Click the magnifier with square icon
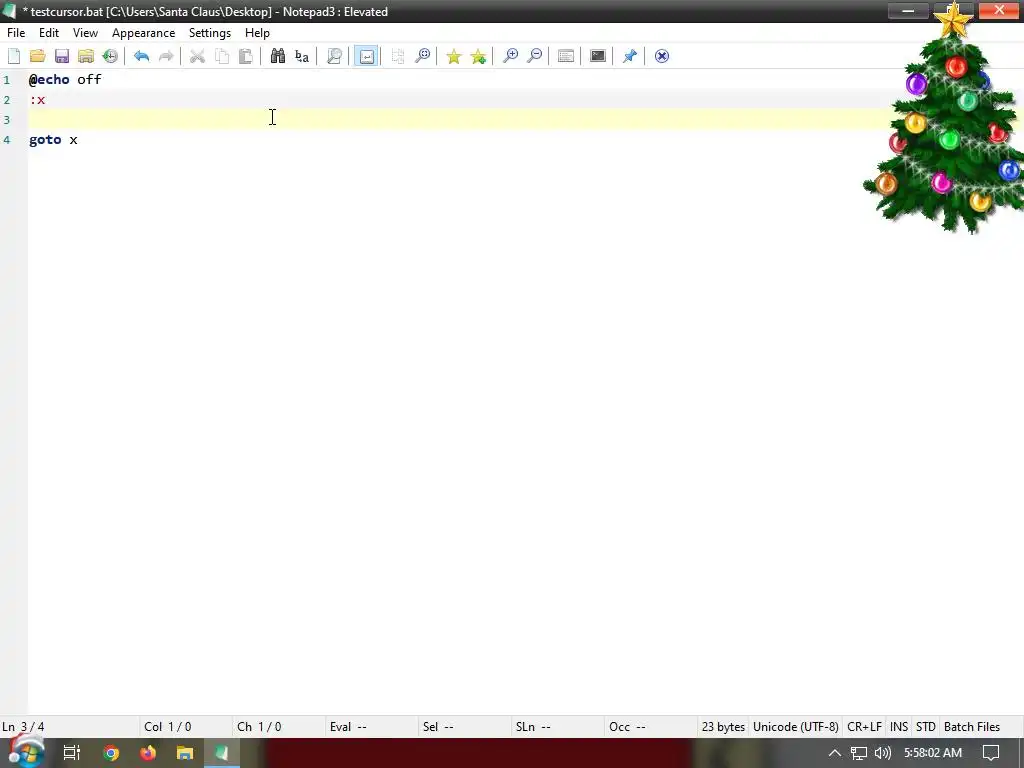1024x768 pixels. point(423,56)
